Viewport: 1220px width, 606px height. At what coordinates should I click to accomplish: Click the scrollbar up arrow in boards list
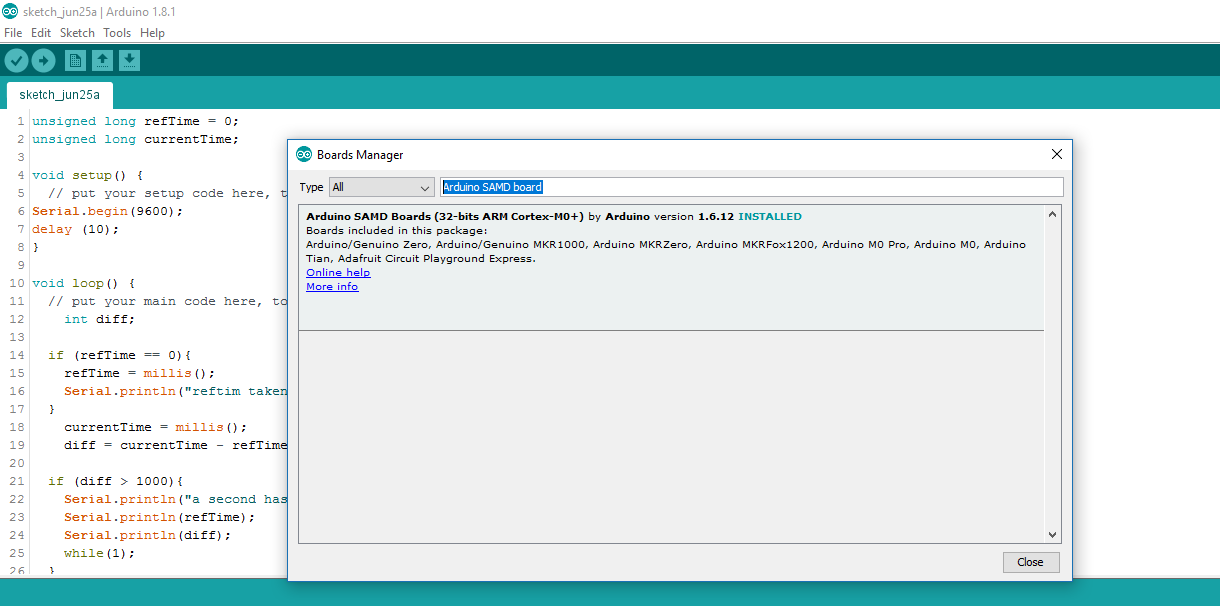[x=1052, y=214]
